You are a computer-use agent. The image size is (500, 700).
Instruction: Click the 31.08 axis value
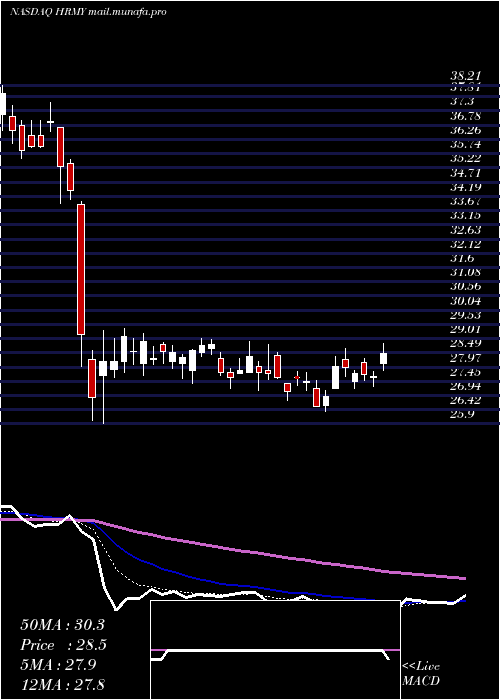point(465,272)
